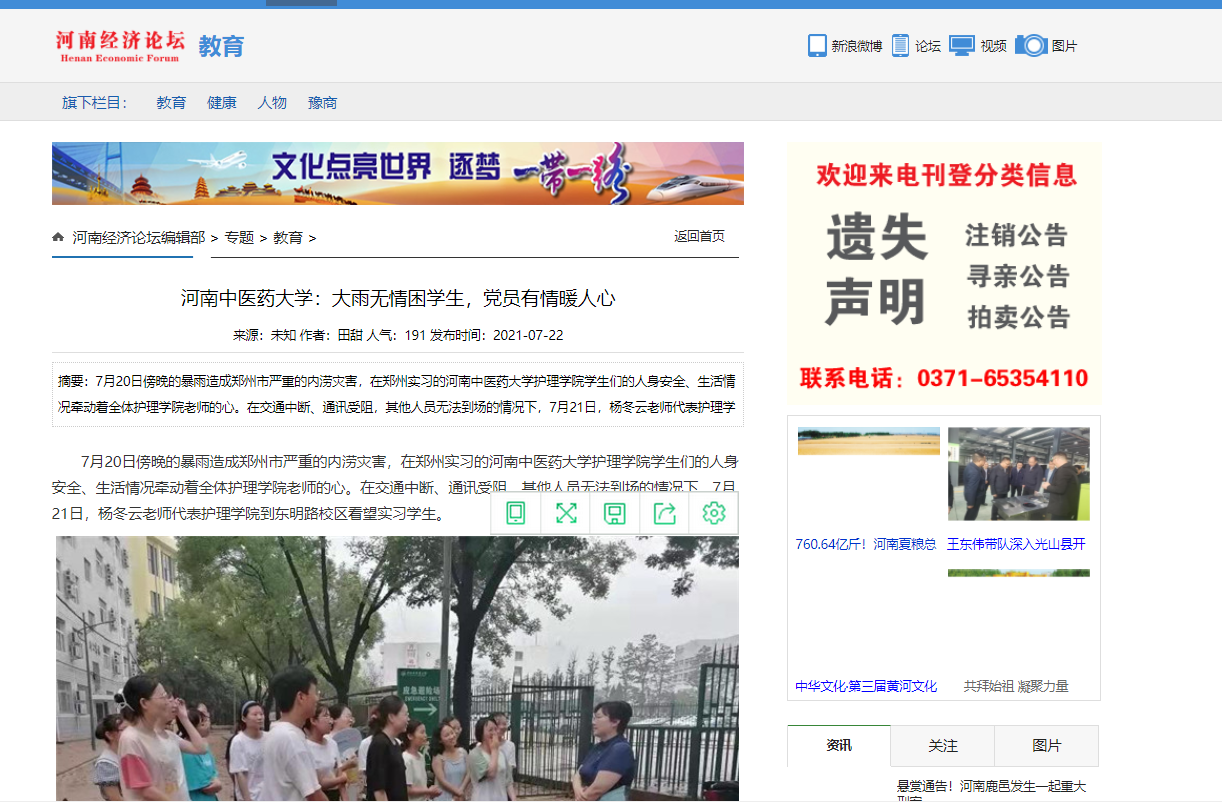
Task: Open the 健康 navigation menu item
Action: click(222, 102)
